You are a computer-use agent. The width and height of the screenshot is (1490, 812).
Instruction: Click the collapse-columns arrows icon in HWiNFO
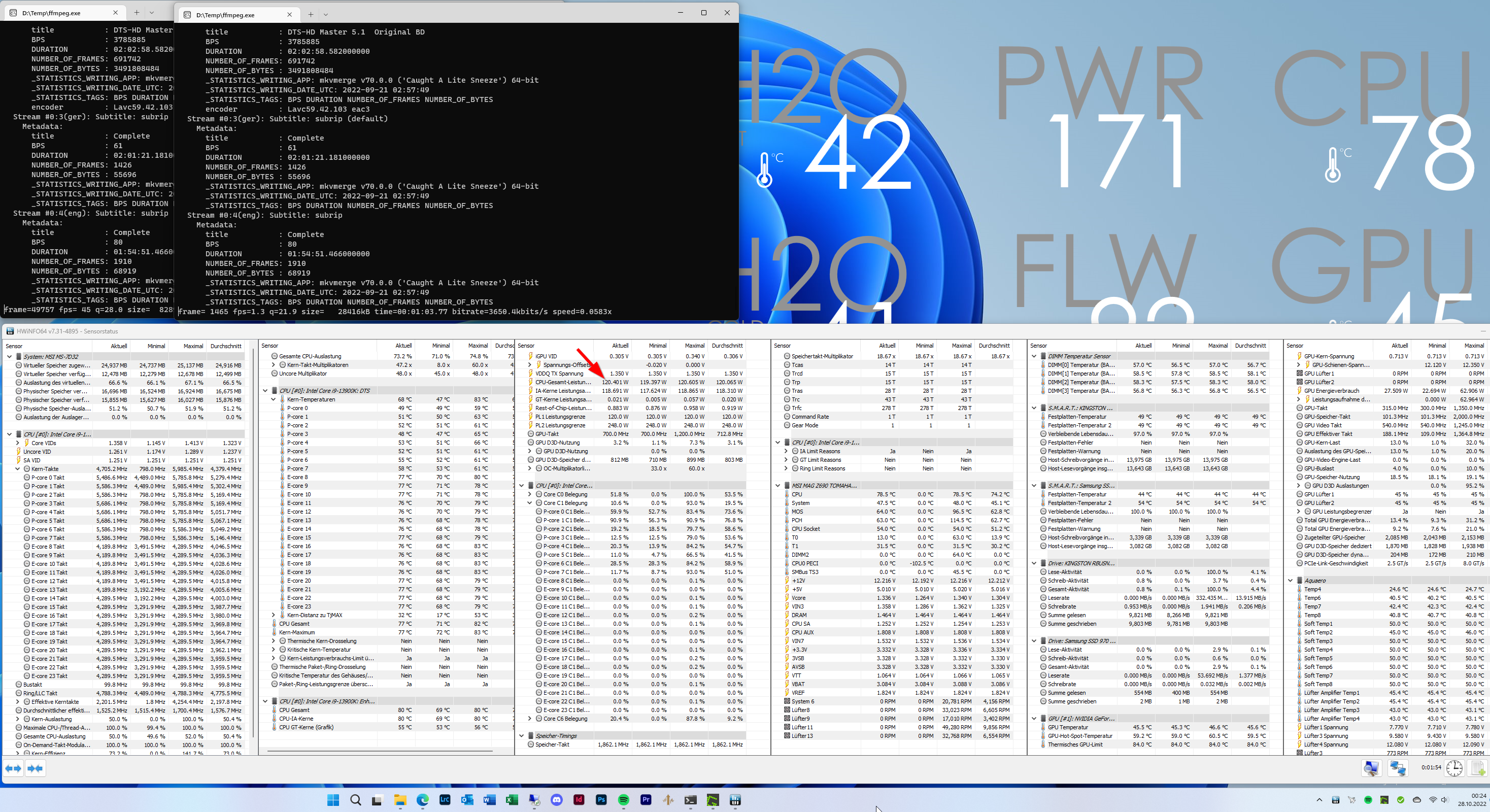(x=35, y=769)
